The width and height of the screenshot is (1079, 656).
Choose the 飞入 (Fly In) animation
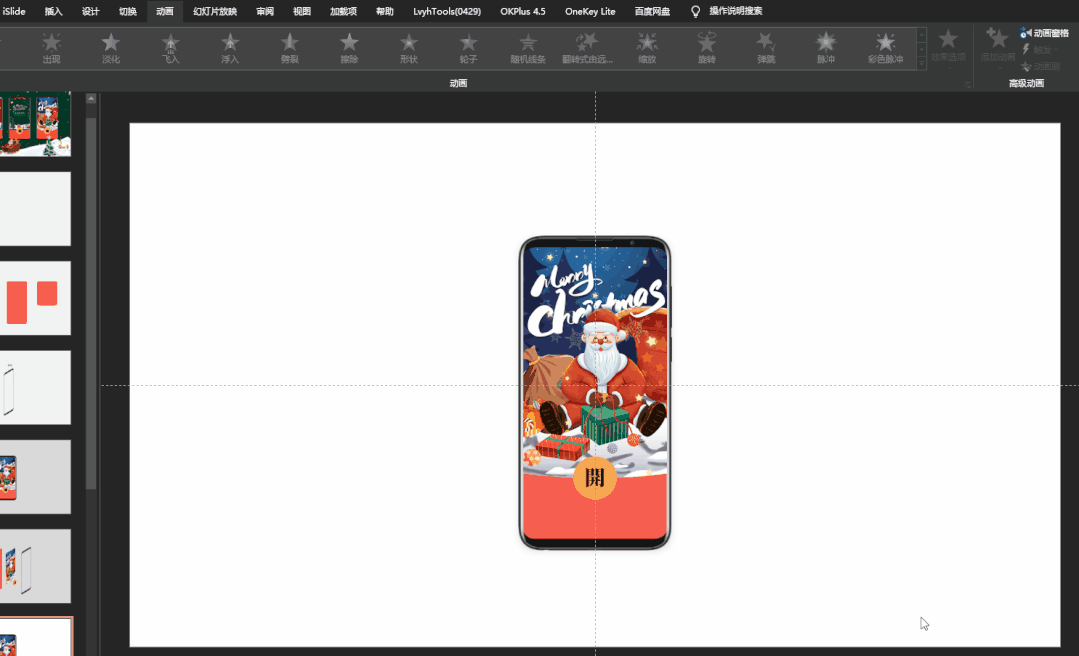(171, 47)
